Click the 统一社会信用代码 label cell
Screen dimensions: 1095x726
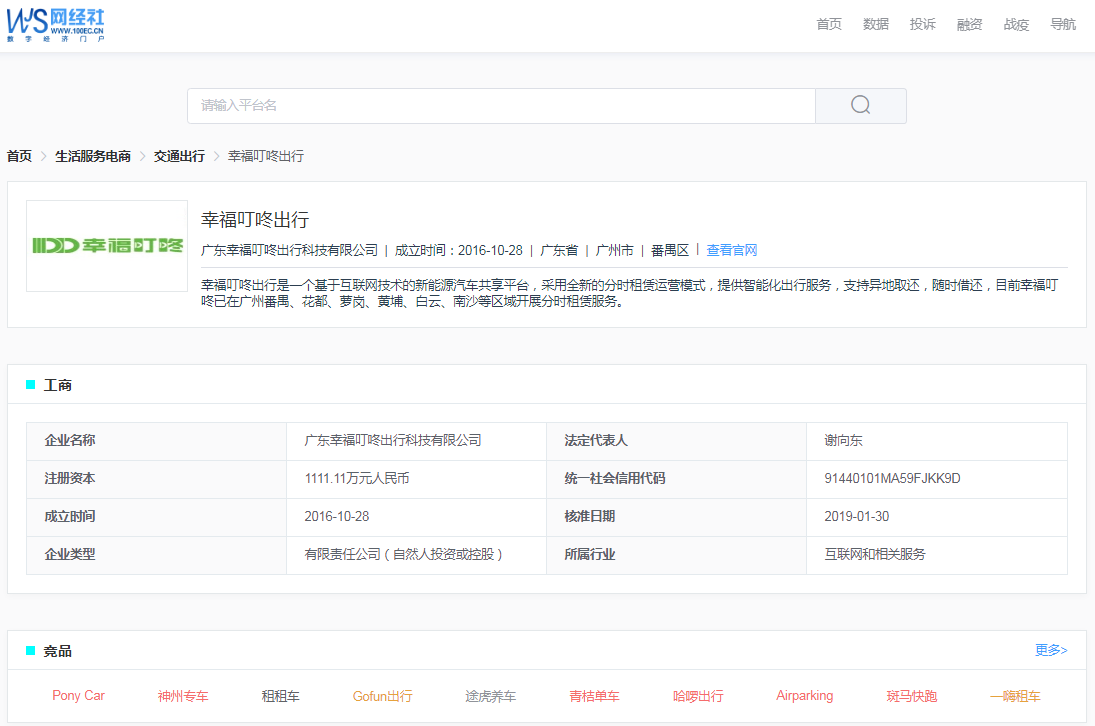coord(676,479)
